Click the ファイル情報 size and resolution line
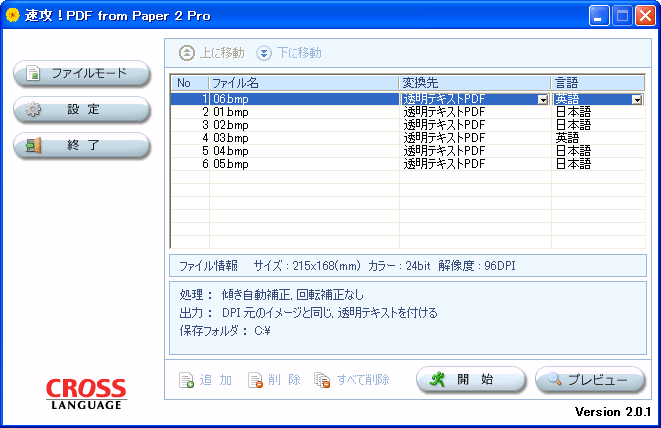661x428 pixels. (x=347, y=266)
